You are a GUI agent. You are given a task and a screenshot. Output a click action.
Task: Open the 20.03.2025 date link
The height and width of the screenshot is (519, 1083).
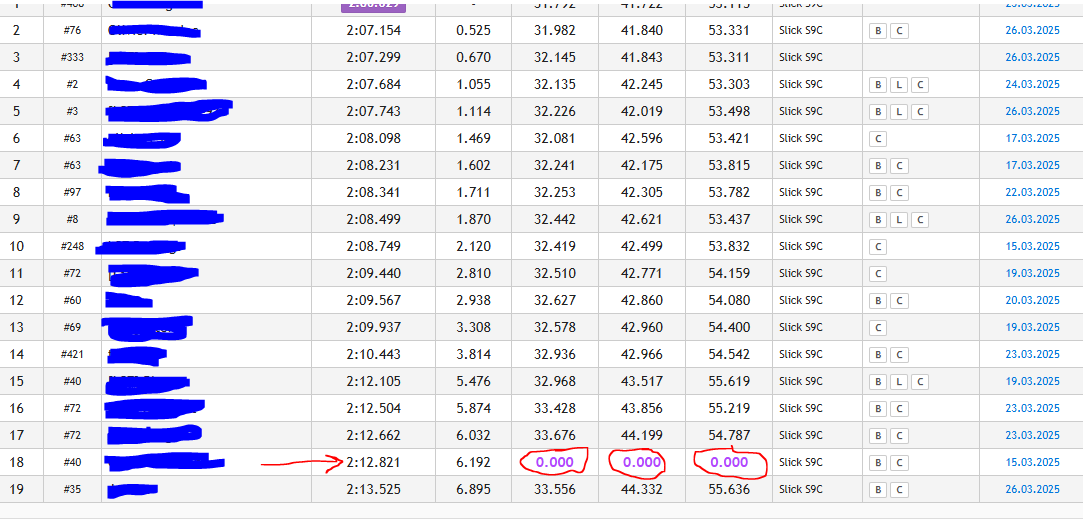1033,301
